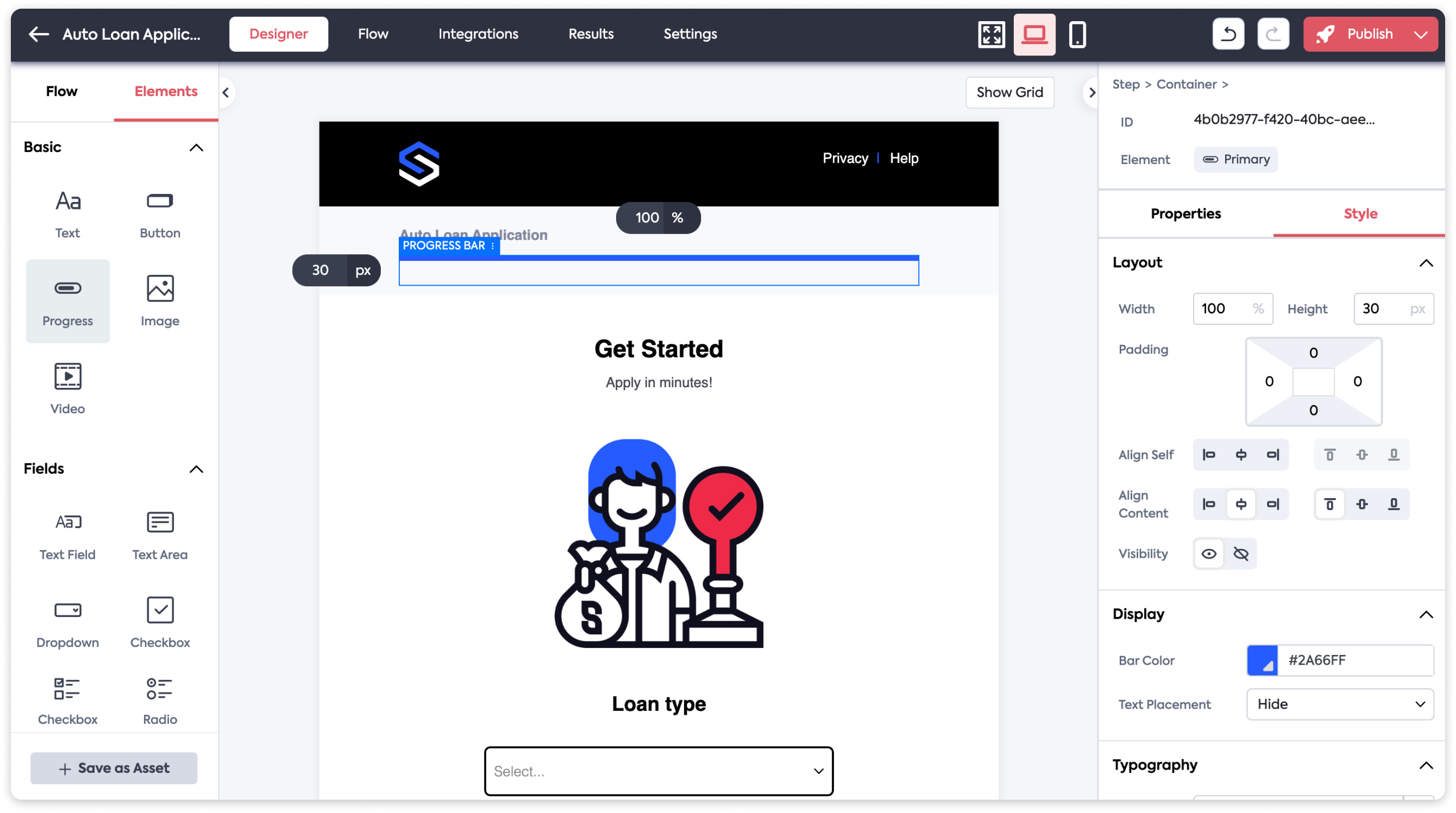
Task: Switch to mobile preview mode
Action: tap(1077, 34)
